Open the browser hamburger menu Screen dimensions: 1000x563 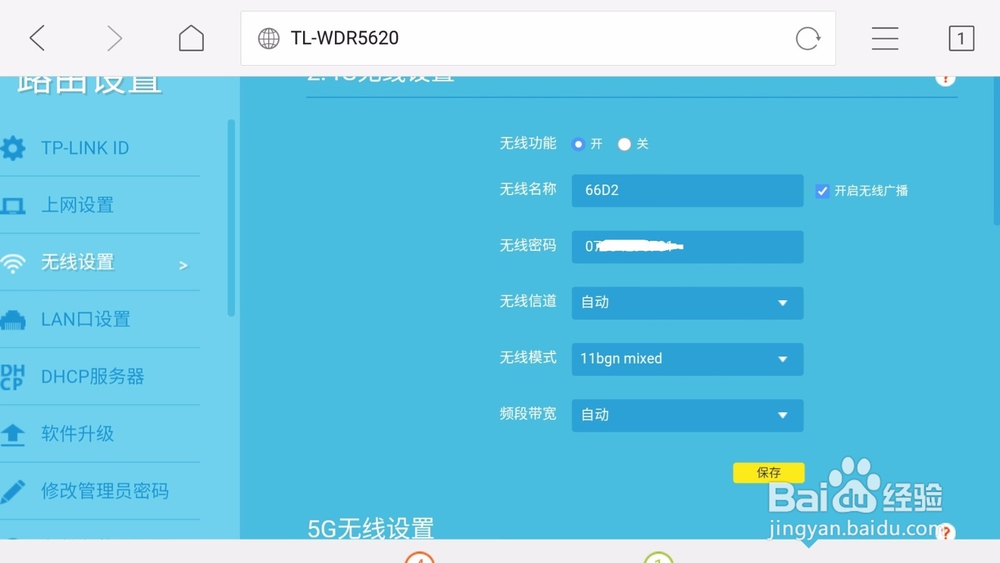885,38
